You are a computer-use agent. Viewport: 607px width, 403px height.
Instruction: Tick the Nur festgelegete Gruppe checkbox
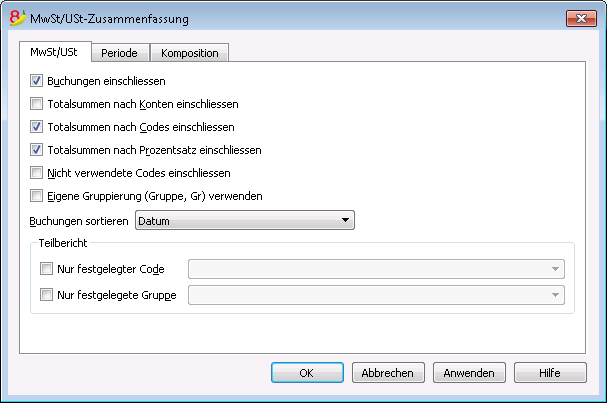click(46, 295)
